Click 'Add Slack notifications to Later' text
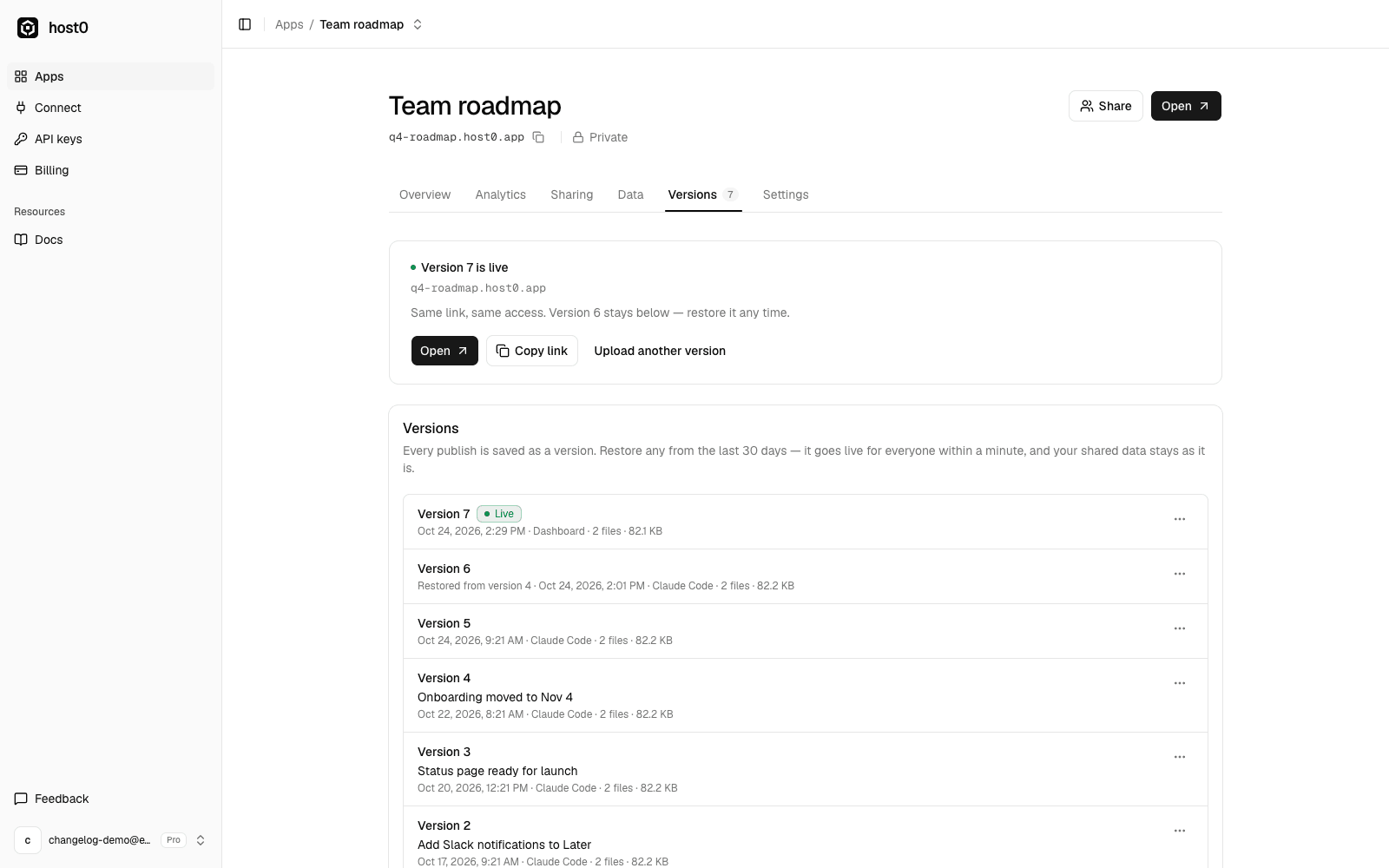Screen dimensions: 1389x868 [x=504, y=845]
